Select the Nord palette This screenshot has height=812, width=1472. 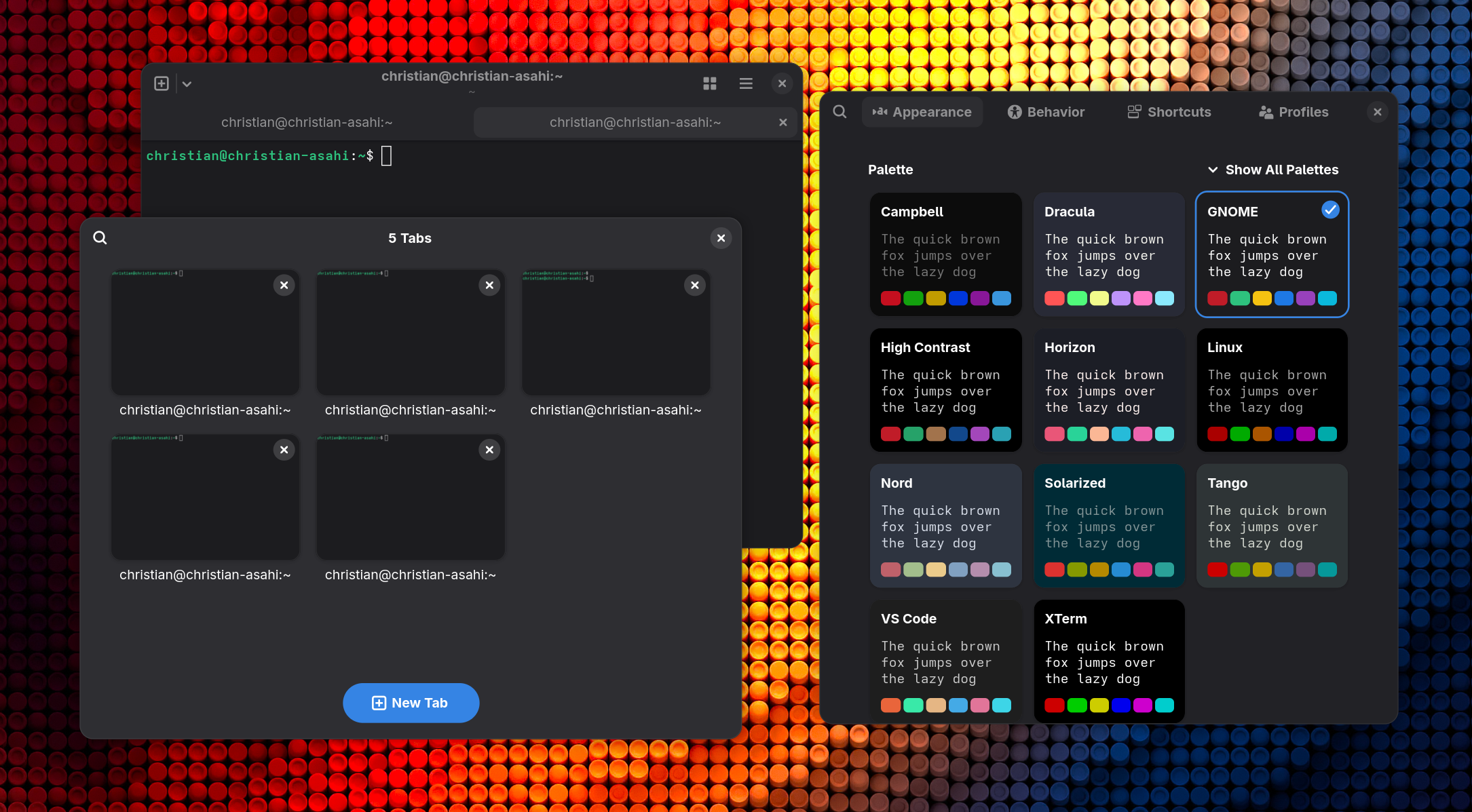945,526
